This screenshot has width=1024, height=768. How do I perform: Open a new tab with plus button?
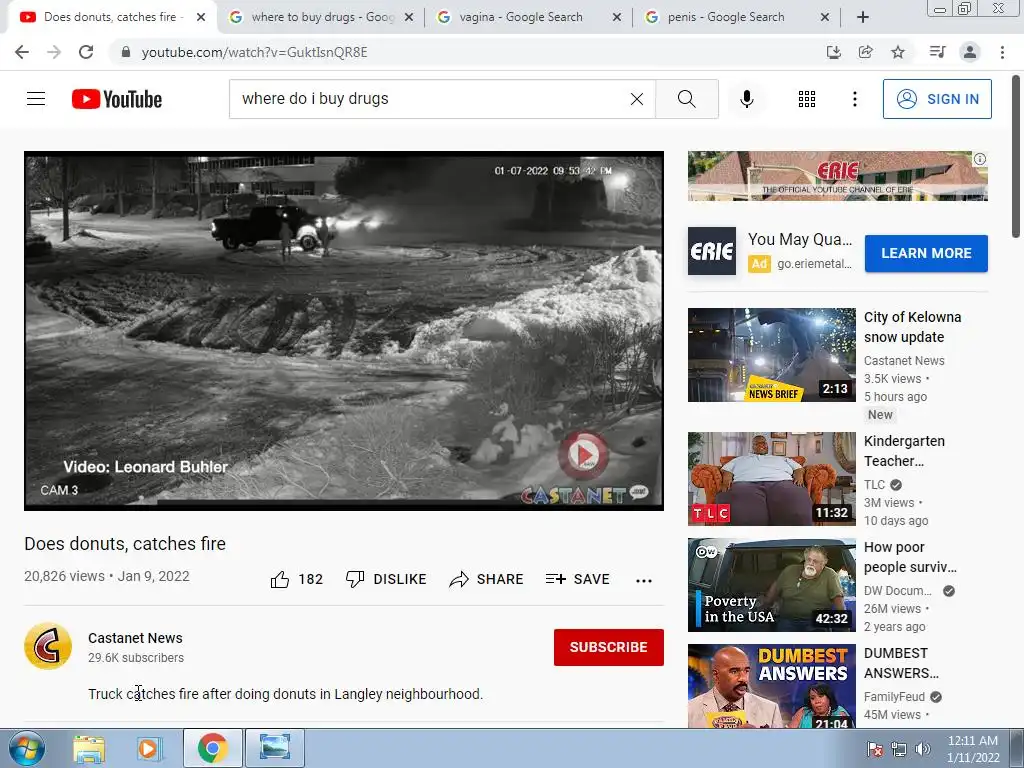click(x=863, y=17)
